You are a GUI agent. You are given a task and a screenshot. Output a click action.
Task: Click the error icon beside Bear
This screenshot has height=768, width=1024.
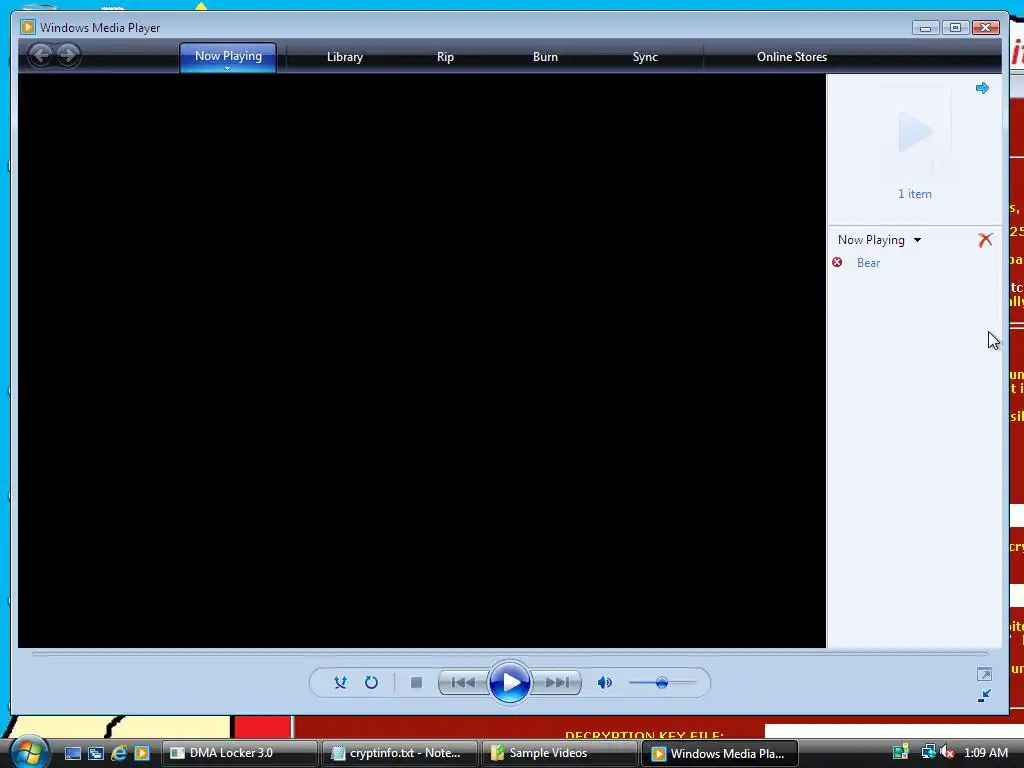(x=837, y=262)
